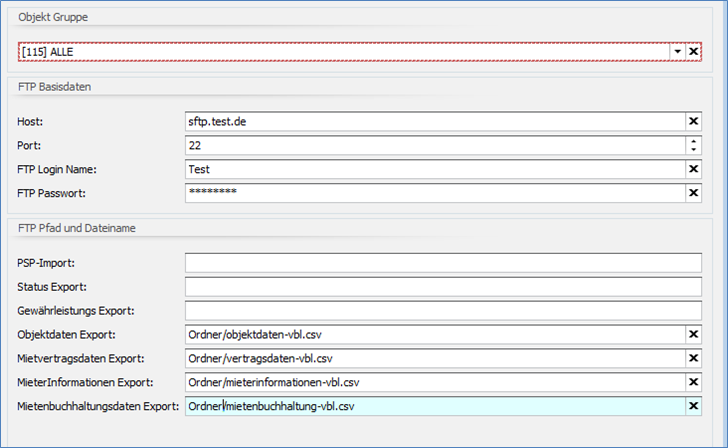Clear the Host field value

point(693,121)
